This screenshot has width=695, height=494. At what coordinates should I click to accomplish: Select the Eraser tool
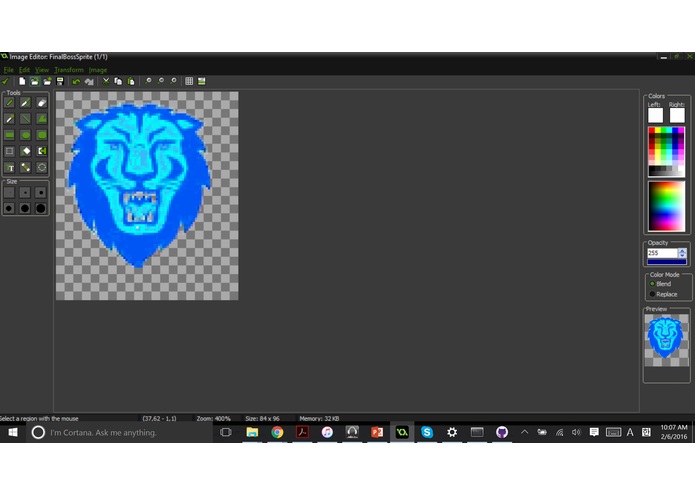click(42, 103)
